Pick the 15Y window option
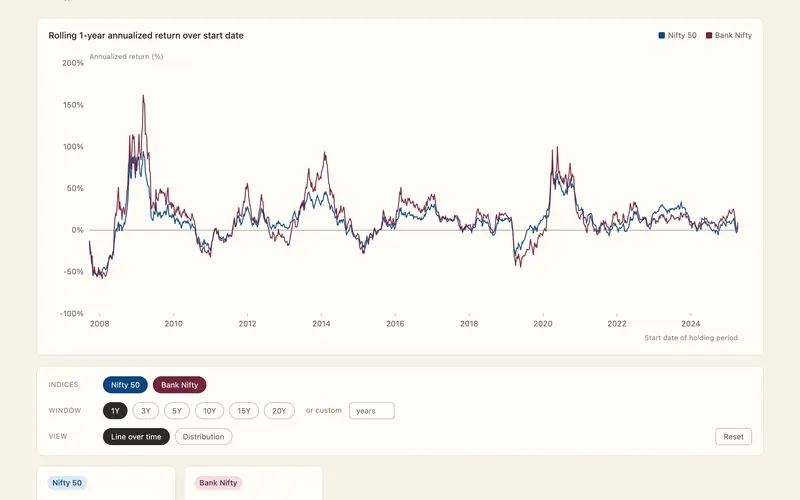Viewport: 800px width, 500px height. [x=244, y=411]
